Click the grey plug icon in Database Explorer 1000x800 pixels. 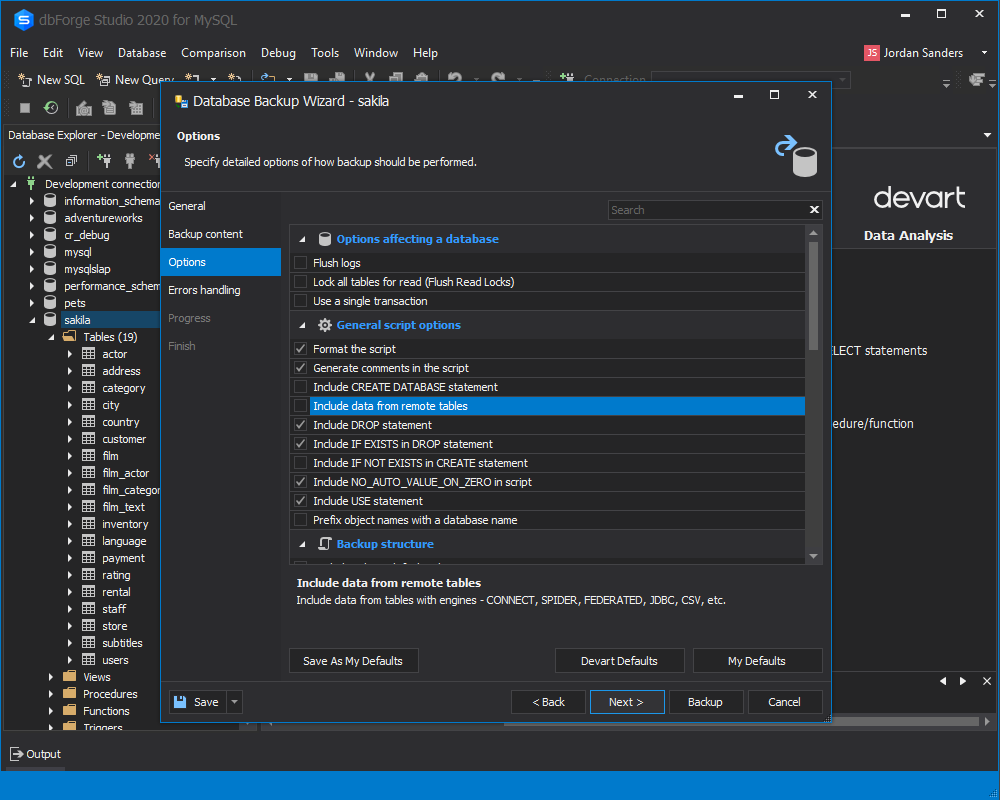pyautogui.click(x=129, y=161)
